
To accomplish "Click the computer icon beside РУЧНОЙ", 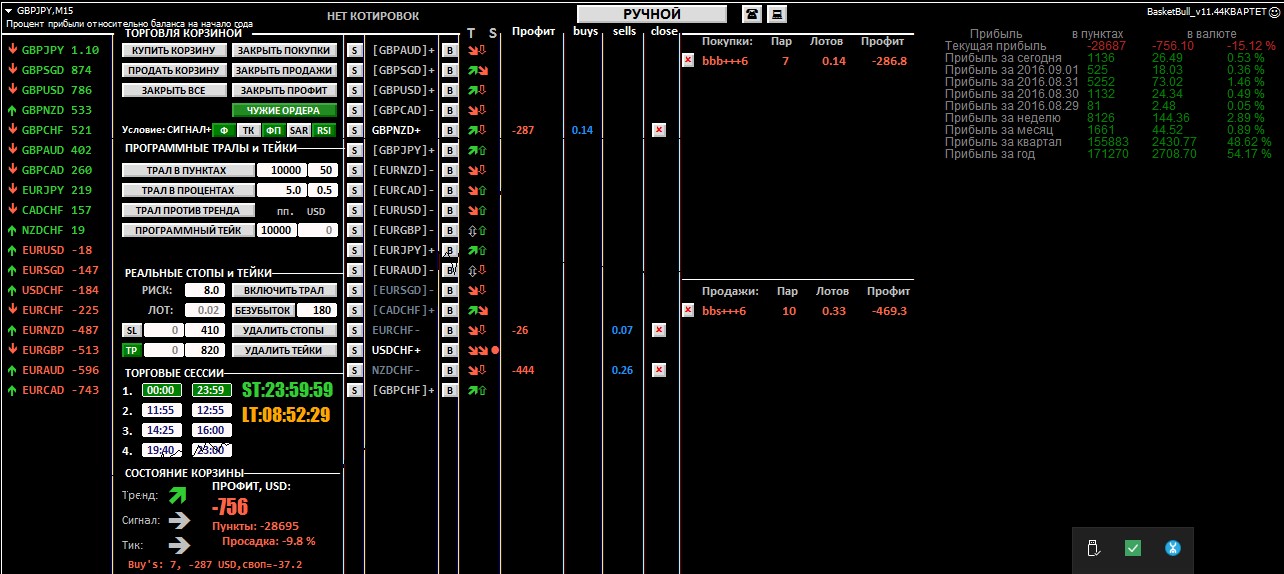I will point(776,14).
